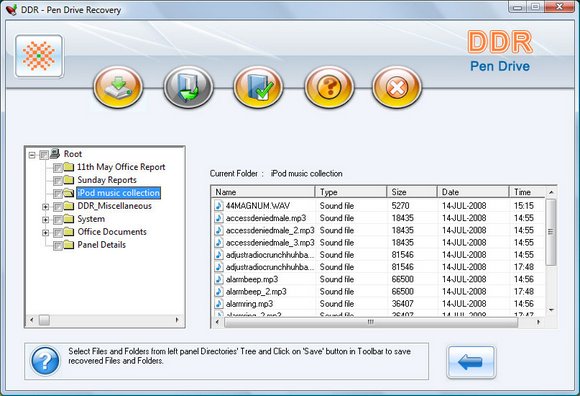Click folder icon of DDR_Miscellaneous
This screenshot has height=396, width=580.
pyautogui.click(x=69, y=206)
